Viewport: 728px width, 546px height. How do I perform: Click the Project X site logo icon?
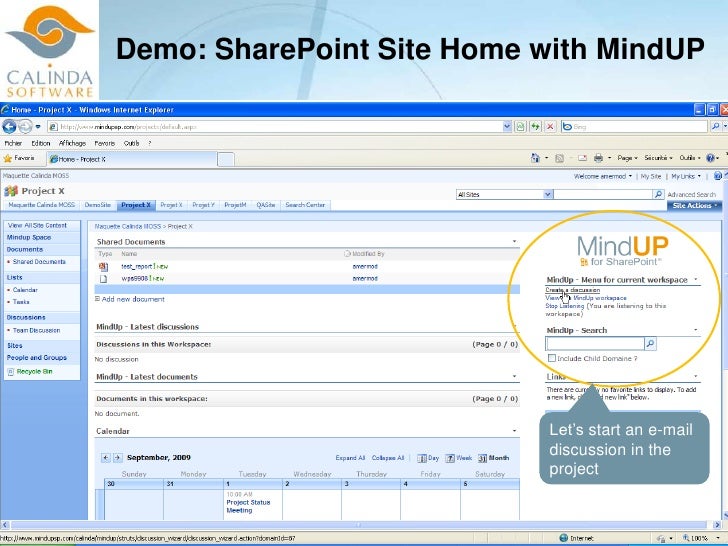point(11,191)
